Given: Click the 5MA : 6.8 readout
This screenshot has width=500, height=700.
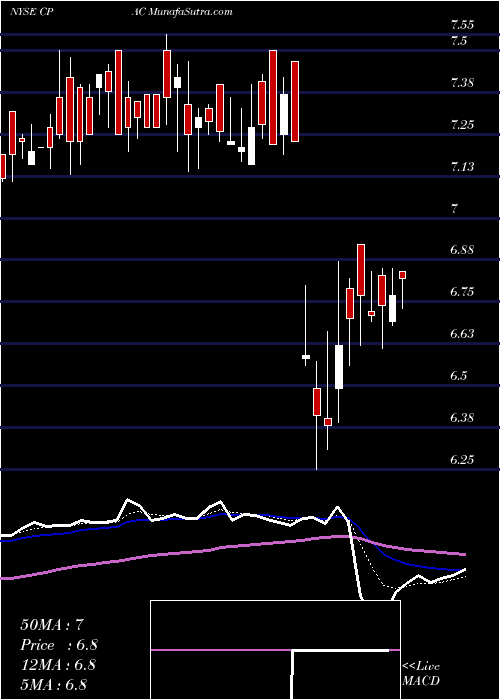Looking at the screenshot, I should point(53,684).
